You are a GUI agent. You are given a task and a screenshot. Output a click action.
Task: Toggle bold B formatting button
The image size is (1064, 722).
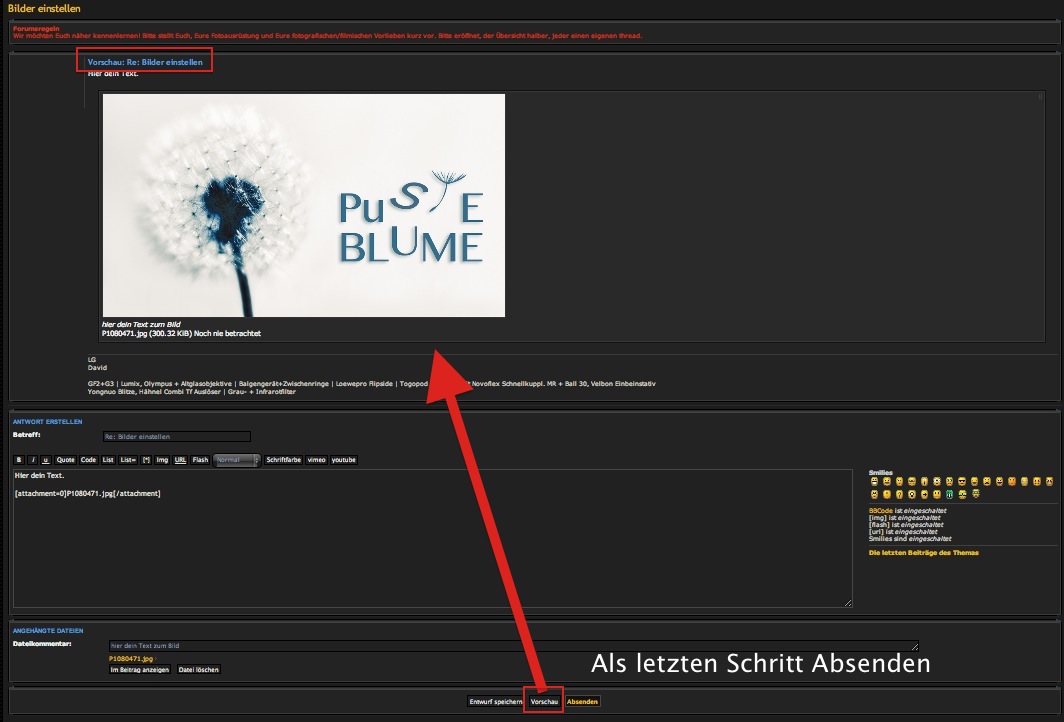19,460
